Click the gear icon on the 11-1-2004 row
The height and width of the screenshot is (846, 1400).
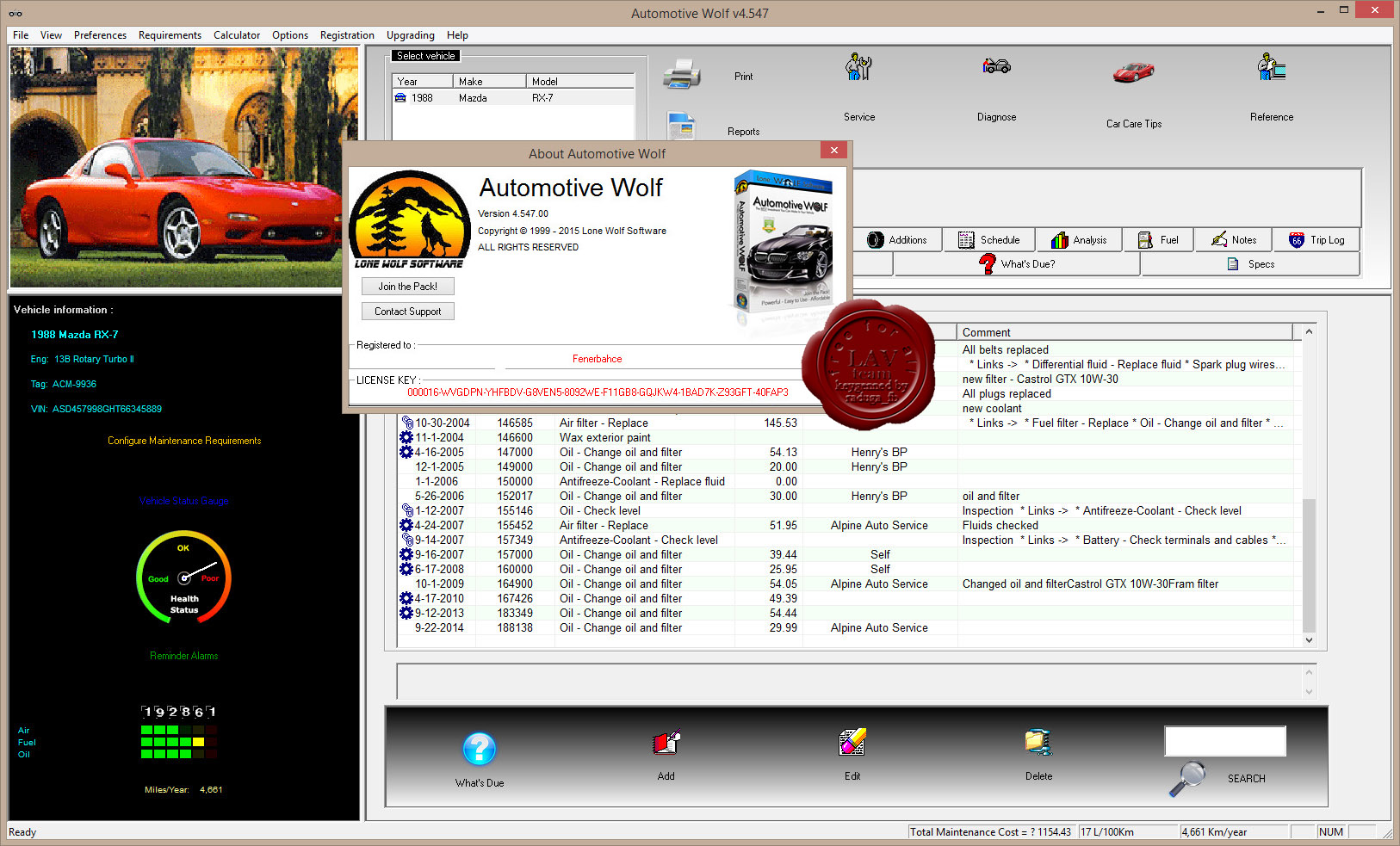[x=406, y=437]
